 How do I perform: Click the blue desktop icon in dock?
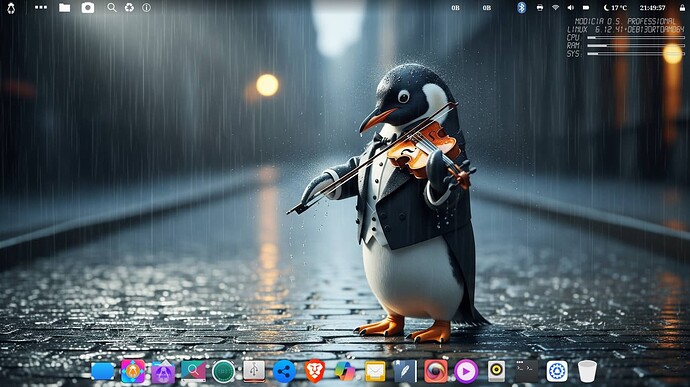103,371
